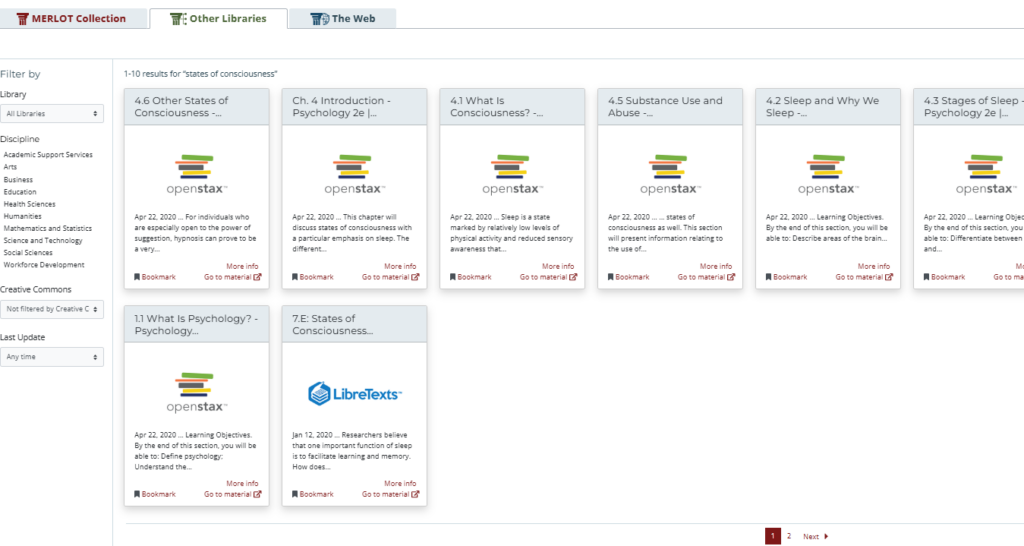The height and width of the screenshot is (546, 1024).
Task: Filter by Workforce Development discipline
Action: [44, 265]
